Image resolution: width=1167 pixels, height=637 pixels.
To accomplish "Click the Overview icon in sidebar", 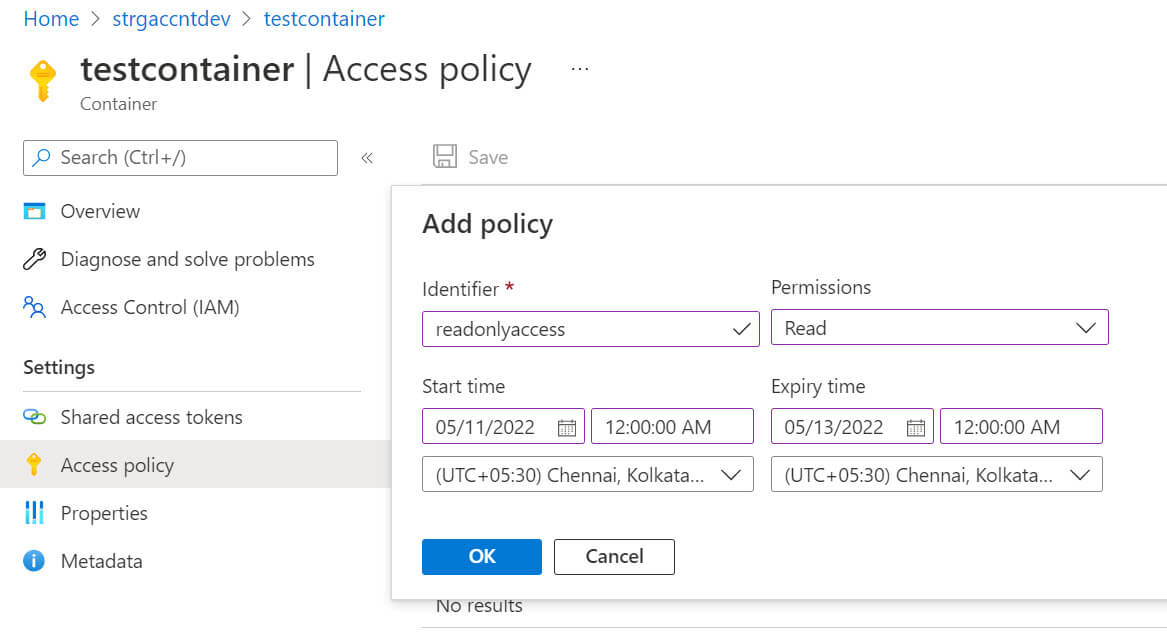I will 35,211.
